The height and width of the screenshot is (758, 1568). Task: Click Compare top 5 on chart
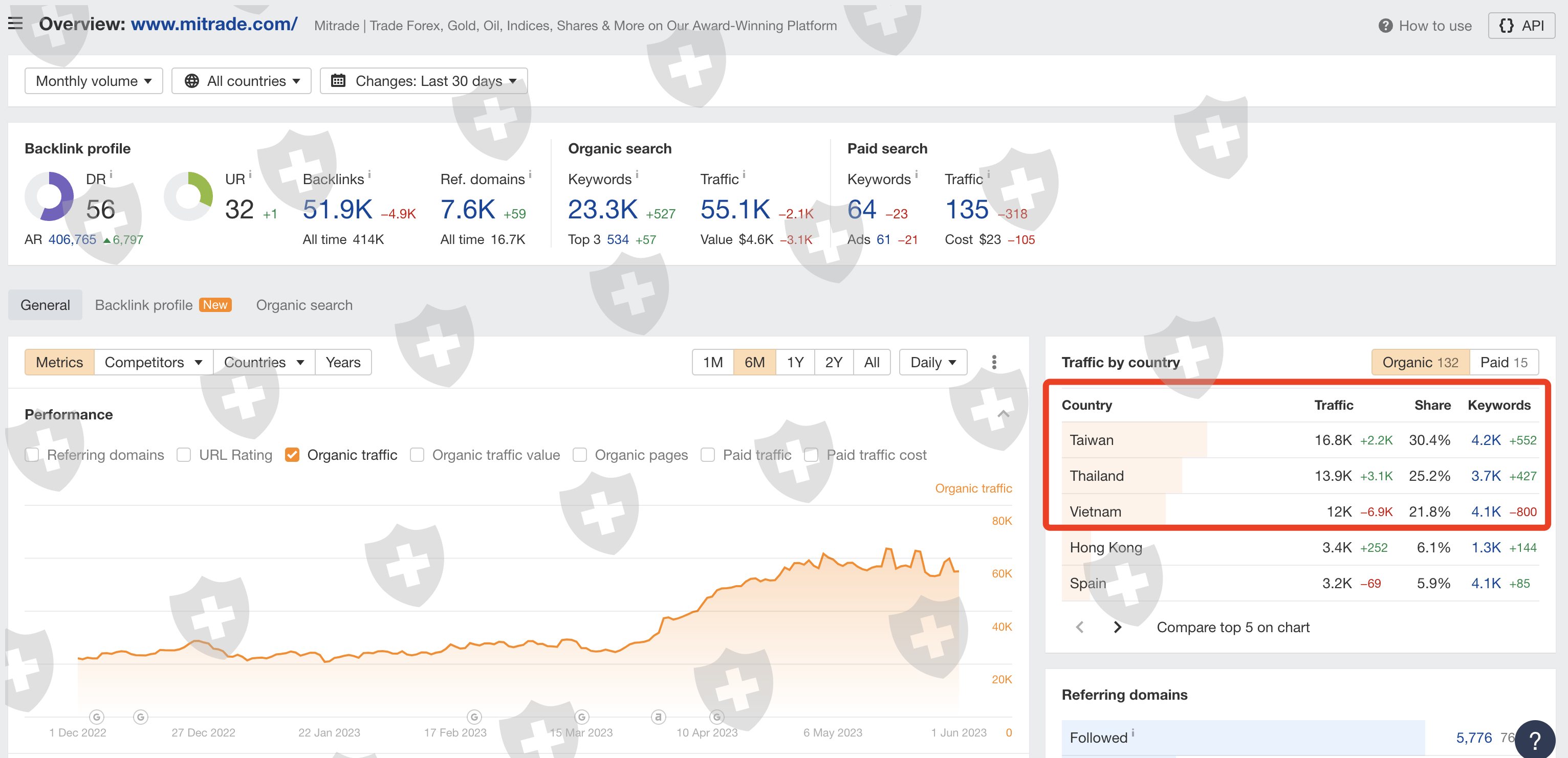pos(1233,627)
